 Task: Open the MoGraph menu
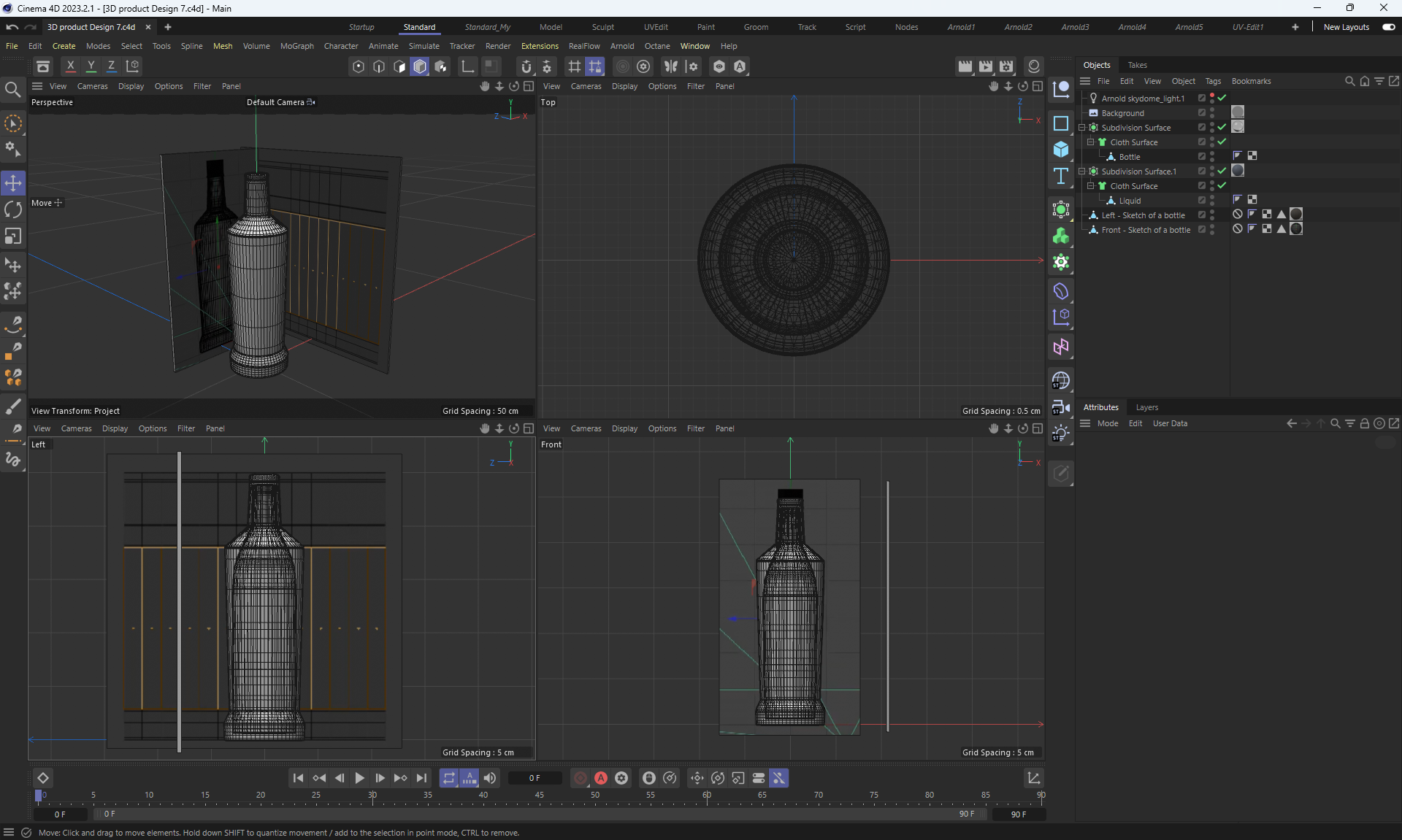click(296, 46)
